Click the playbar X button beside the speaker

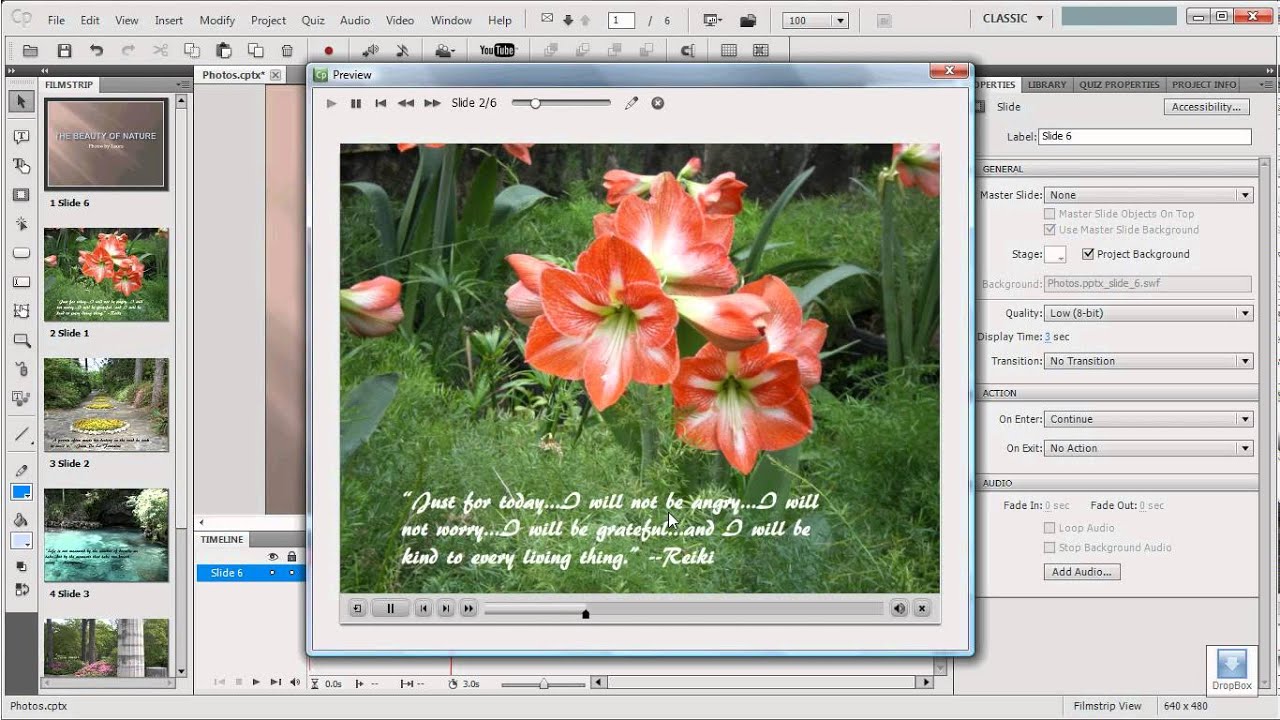922,608
